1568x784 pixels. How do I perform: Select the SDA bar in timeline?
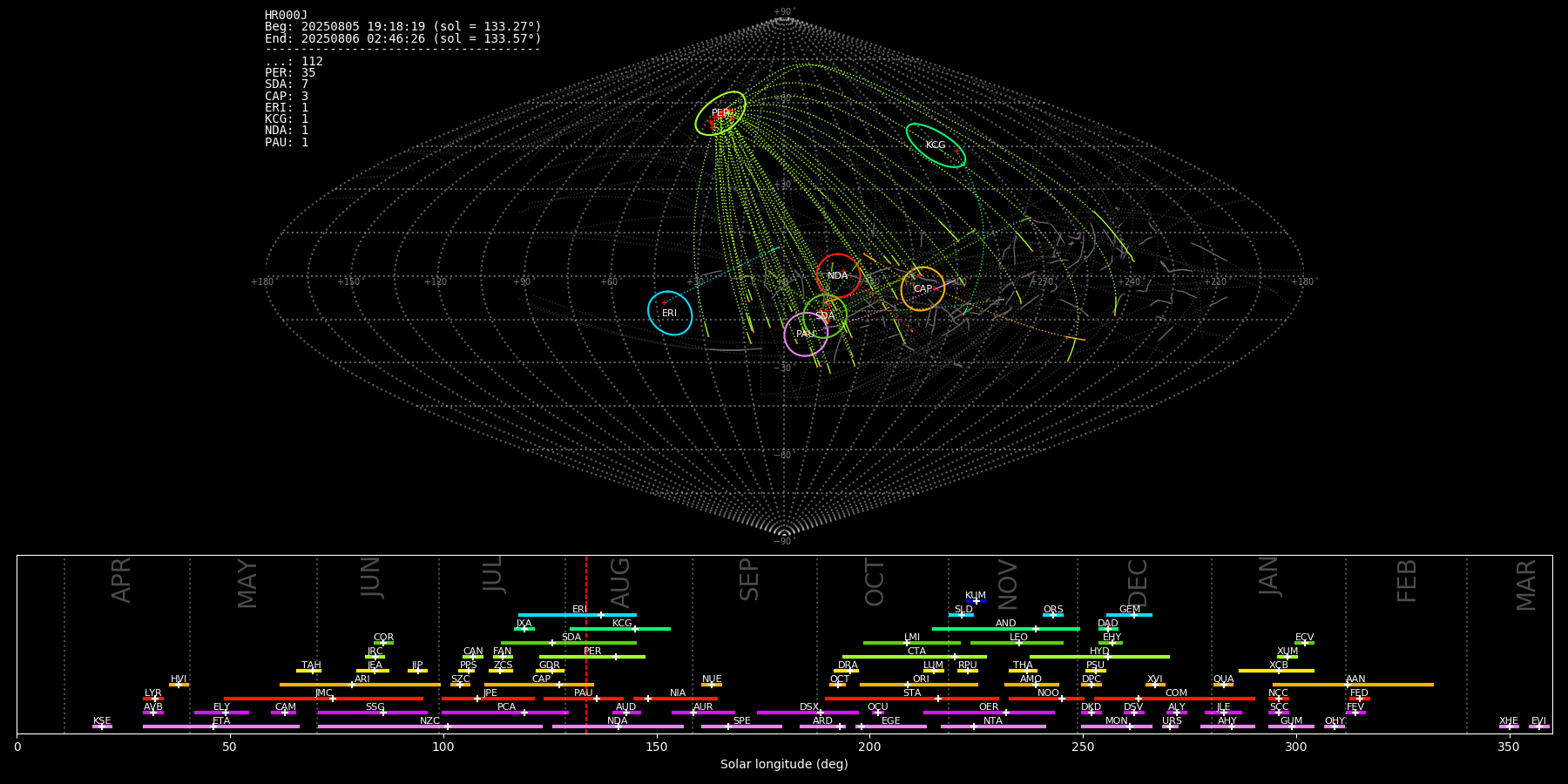click(x=569, y=643)
